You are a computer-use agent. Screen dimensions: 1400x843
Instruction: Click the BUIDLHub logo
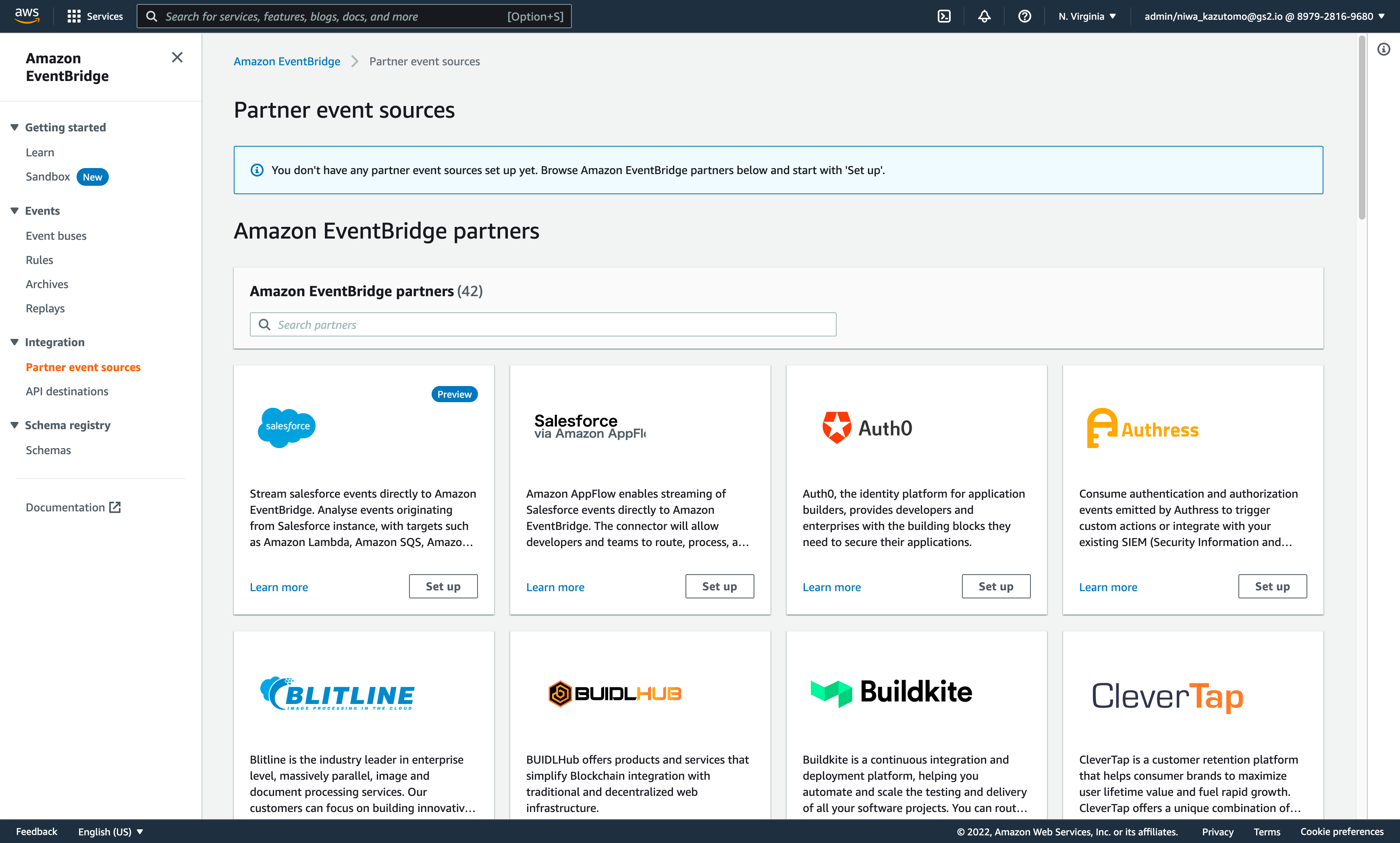(615, 694)
